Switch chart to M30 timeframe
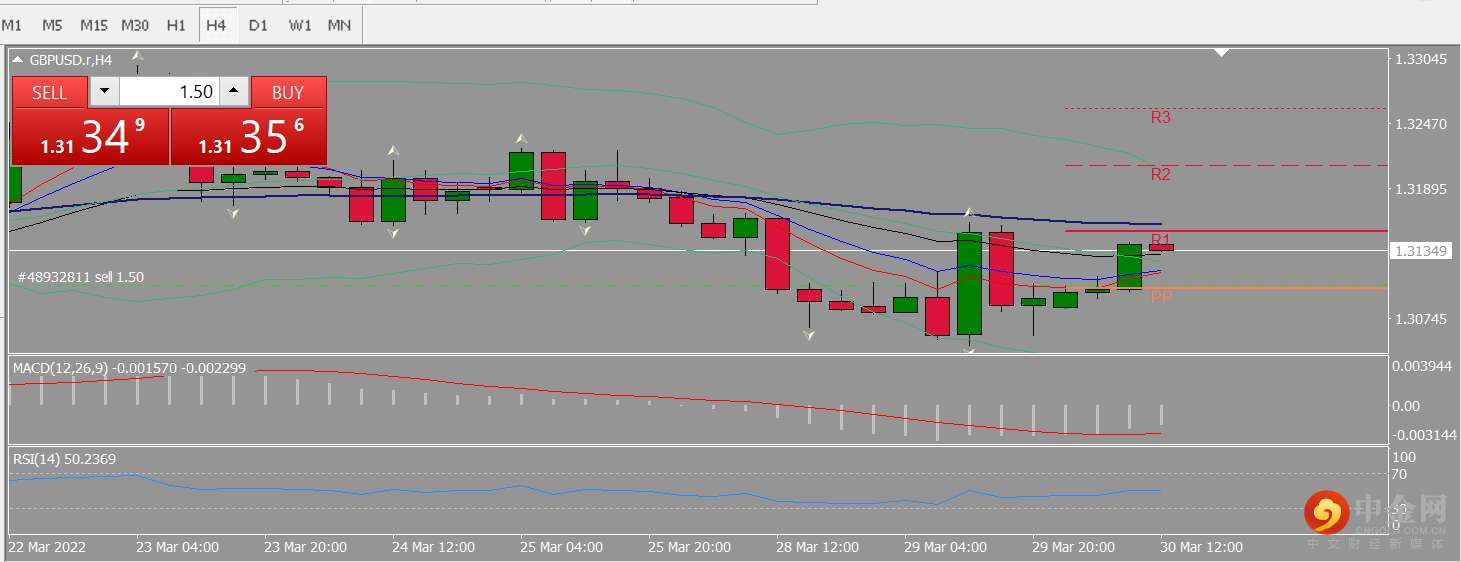Screen dimensions: 1461x562 (135, 25)
